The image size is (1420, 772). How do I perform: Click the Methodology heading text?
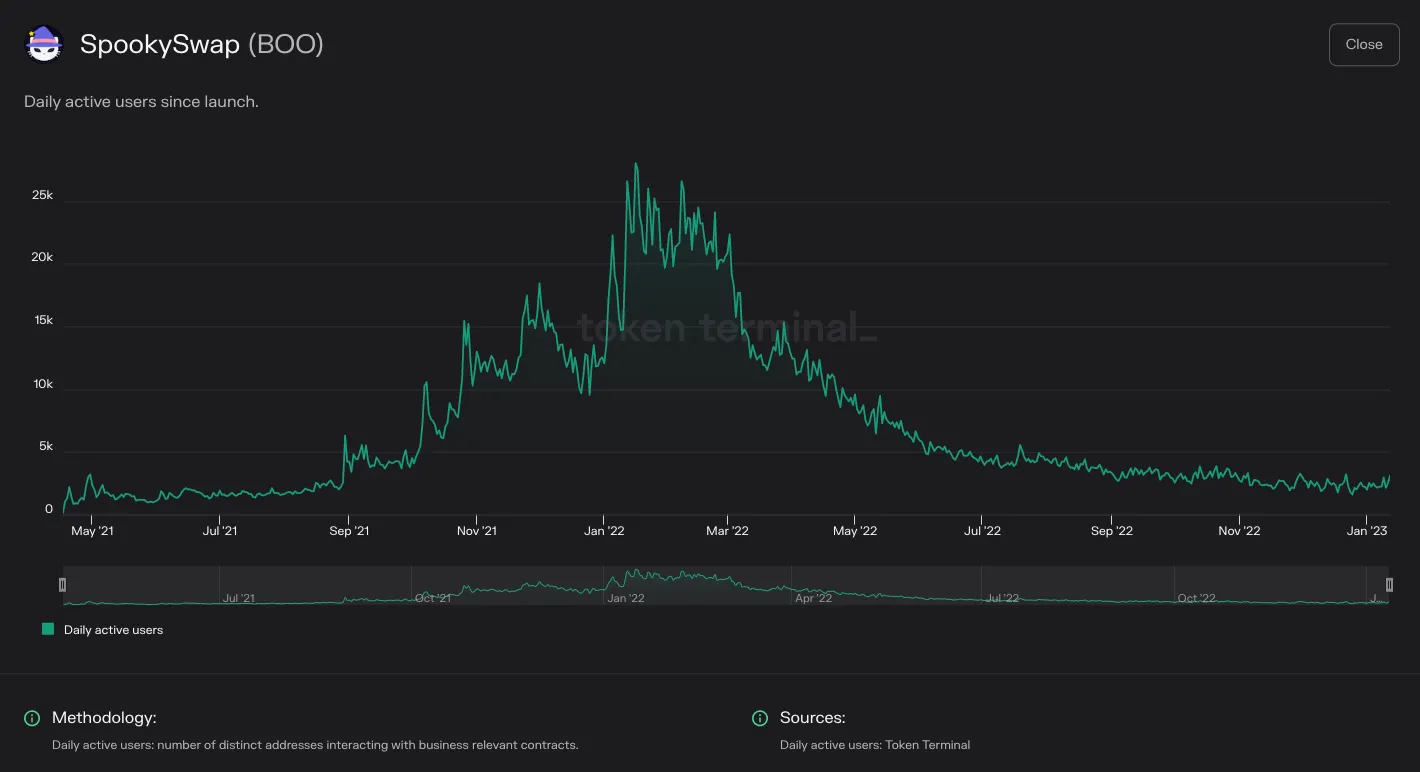click(x=104, y=718)
